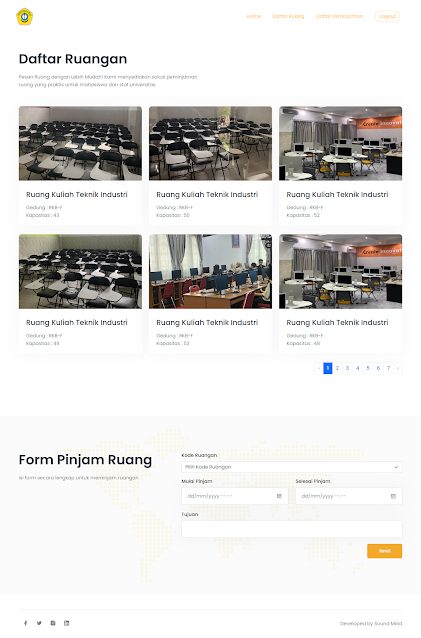This screenshot has width=421, height=638.
Task: Open the Daftar Peminjaman menu item
Action: (339, 16)
